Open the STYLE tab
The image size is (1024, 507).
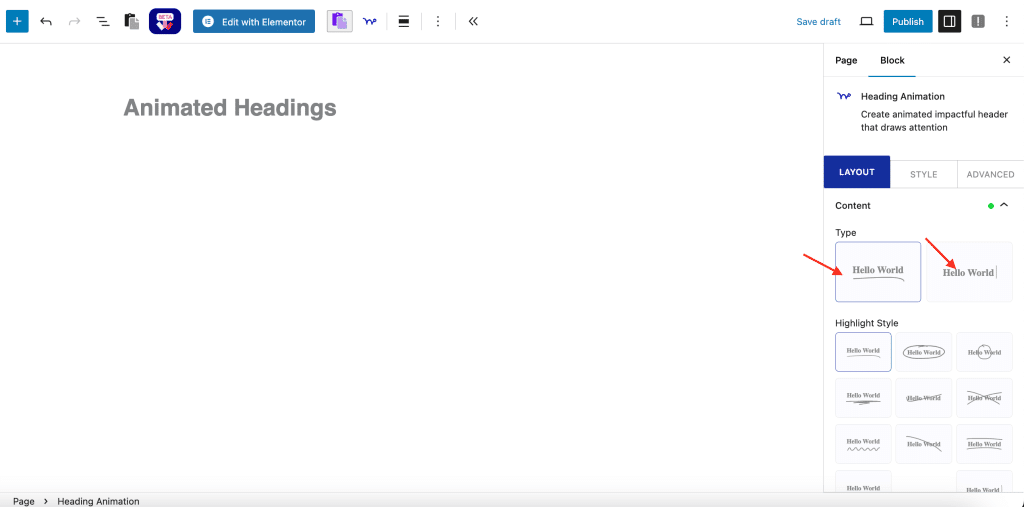pyautogui.click(x=923, y=174)
